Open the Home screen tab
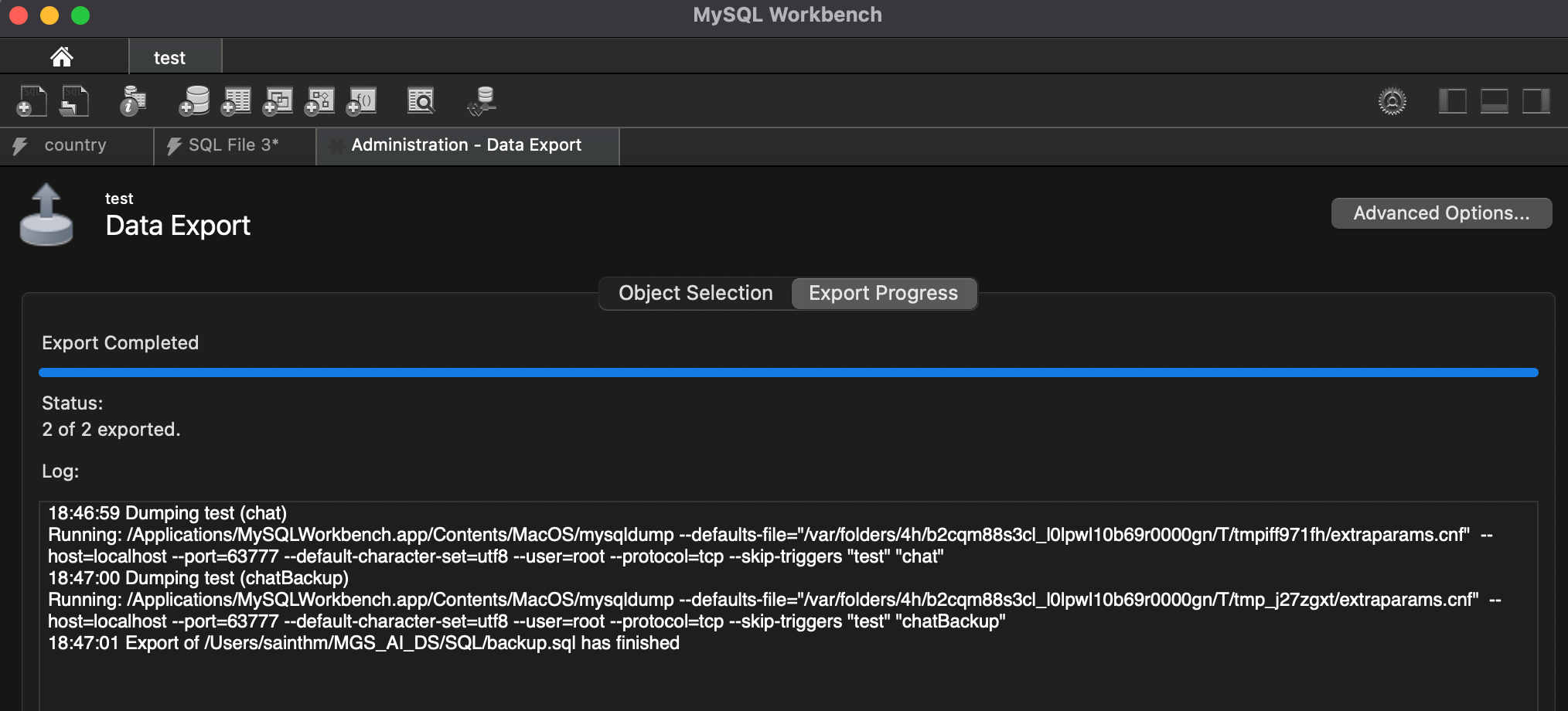 (62, 57)
